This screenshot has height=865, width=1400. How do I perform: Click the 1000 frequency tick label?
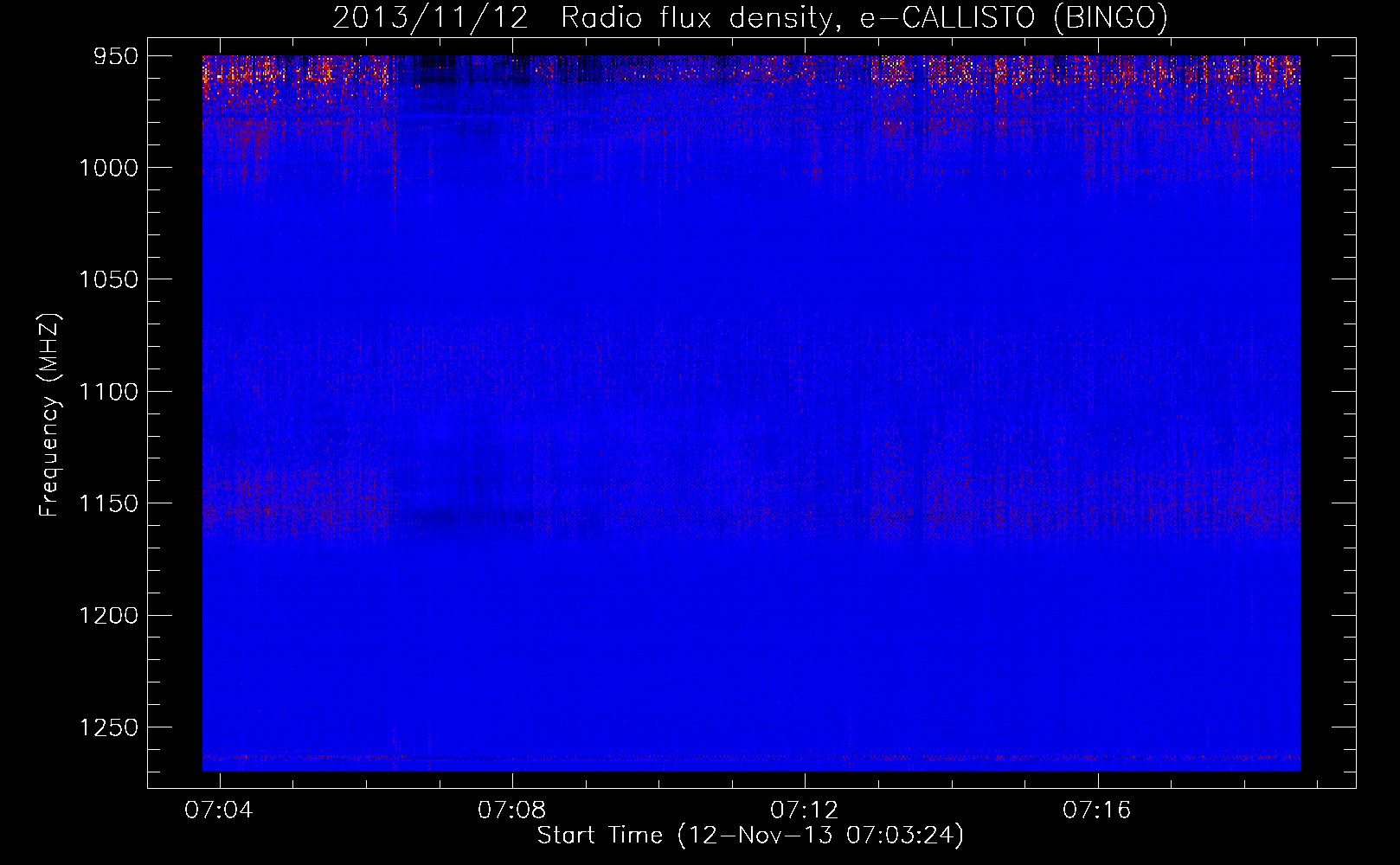109,168
